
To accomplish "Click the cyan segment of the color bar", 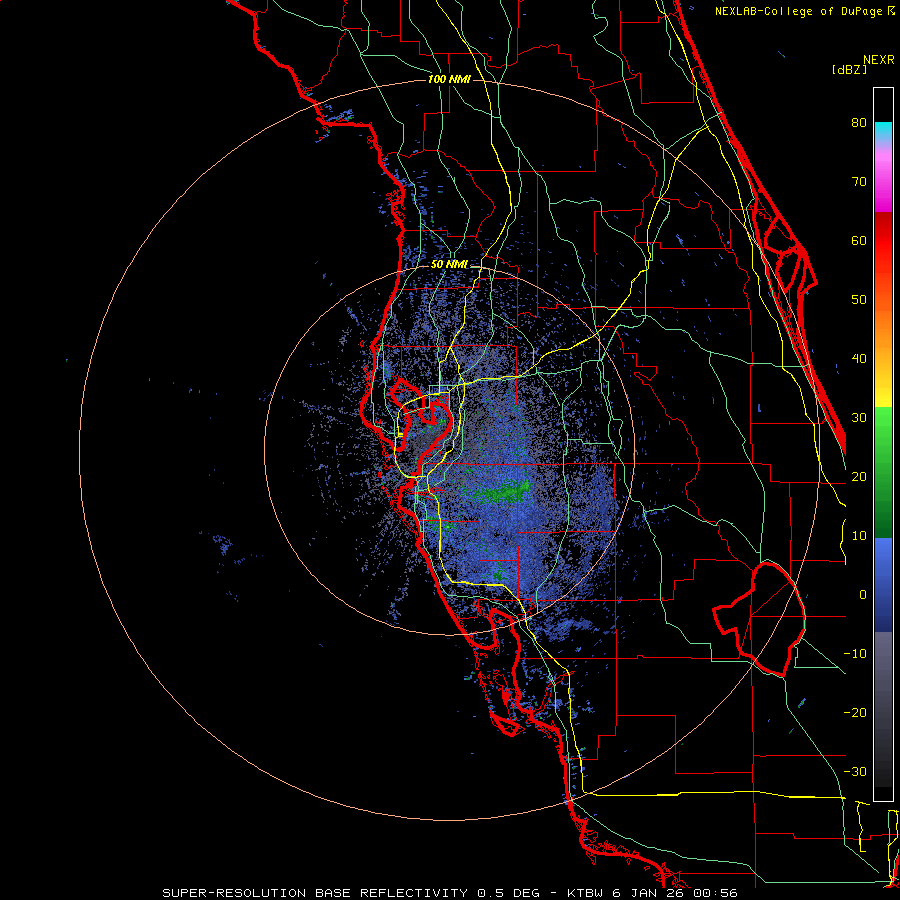I will click(883, 132).
